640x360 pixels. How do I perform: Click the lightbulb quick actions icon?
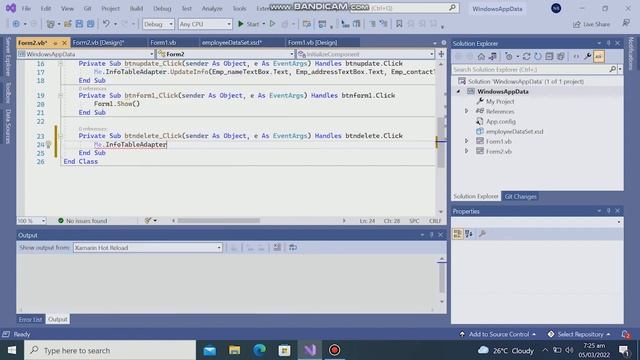[x=49, y=144]
